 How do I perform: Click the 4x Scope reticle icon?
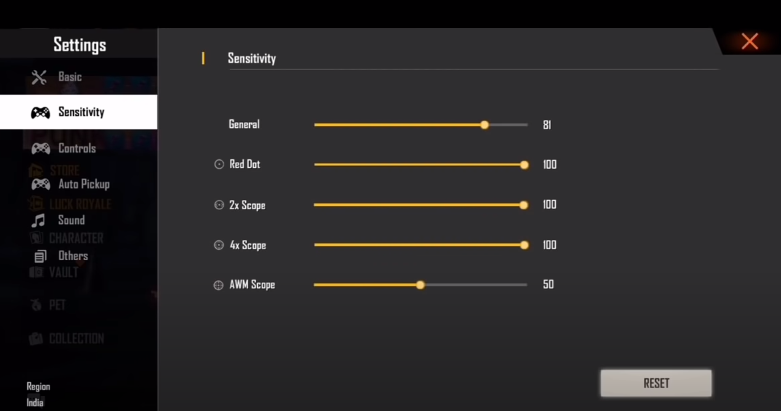[219, 245]
